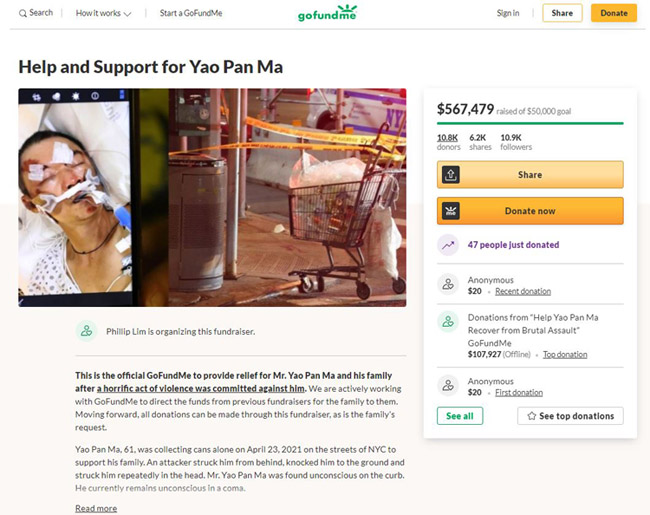Click the upload icon on Share button
650x515 pixels.
tap(451, 175)
